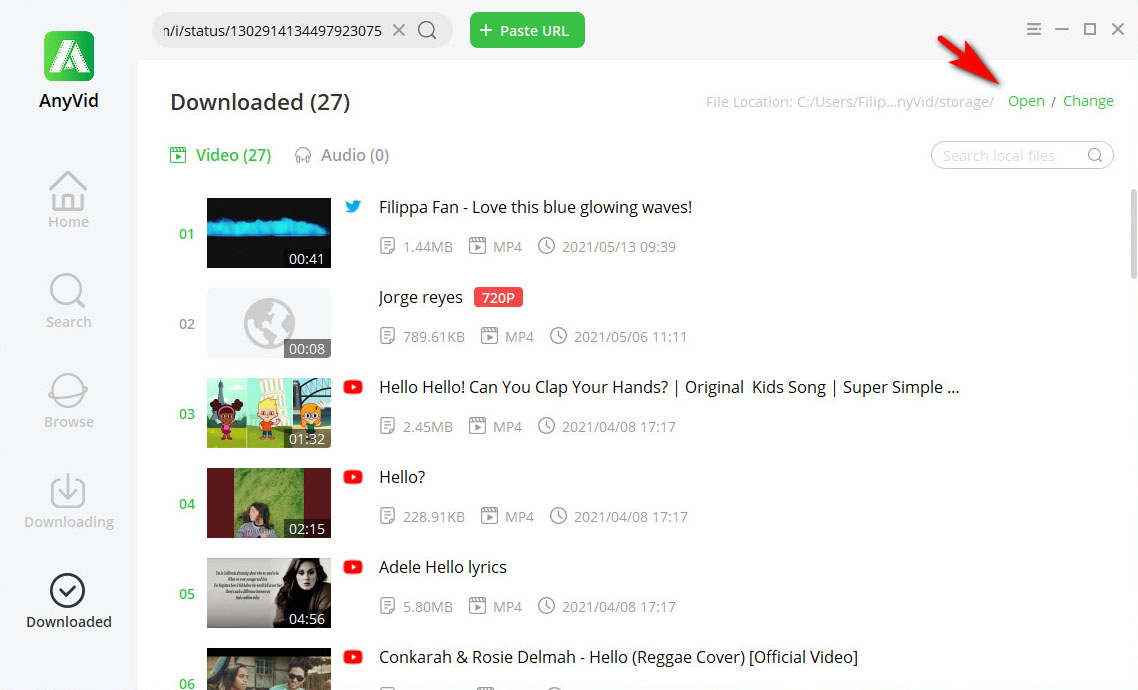
Task: Click file size text '5.80MB'
Action: [427, 607]
